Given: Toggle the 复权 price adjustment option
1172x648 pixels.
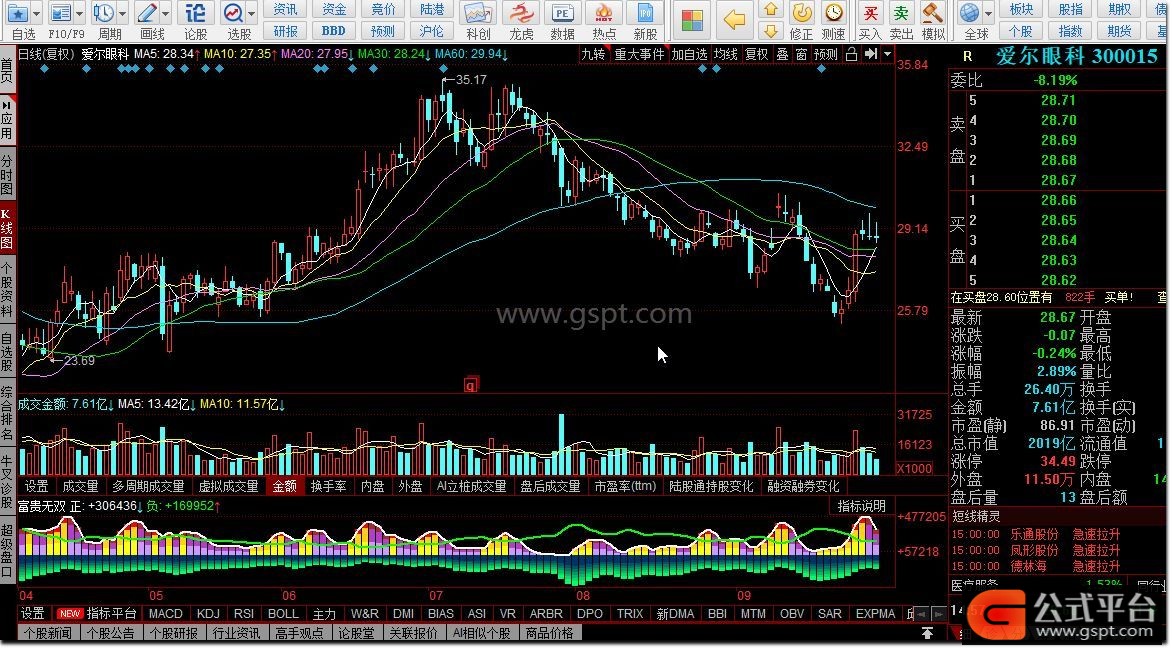Looking at the screenshot, I should tap(756, 55).
